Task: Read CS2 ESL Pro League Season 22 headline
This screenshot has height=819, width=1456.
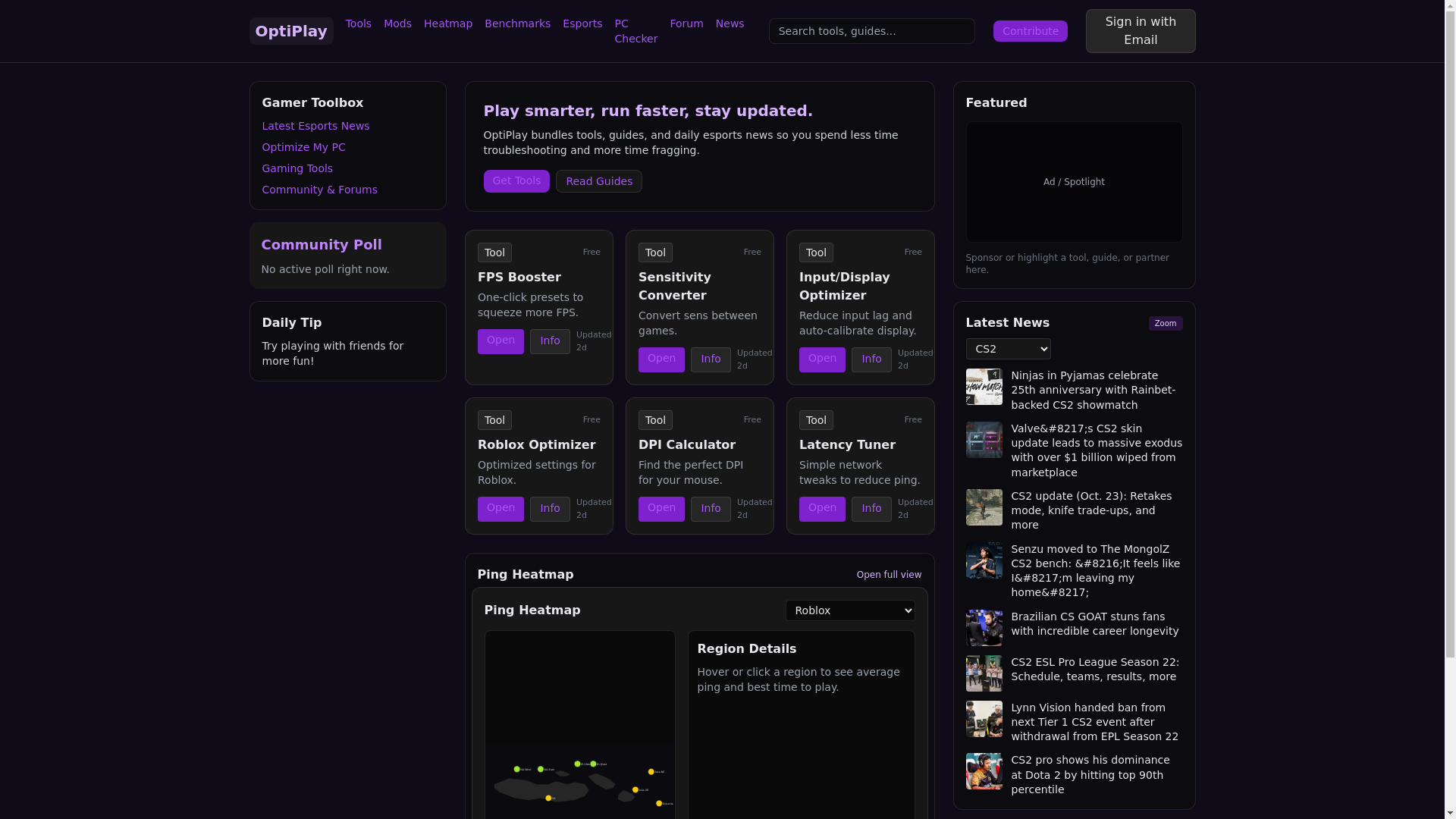Action: coord(1095,669)
